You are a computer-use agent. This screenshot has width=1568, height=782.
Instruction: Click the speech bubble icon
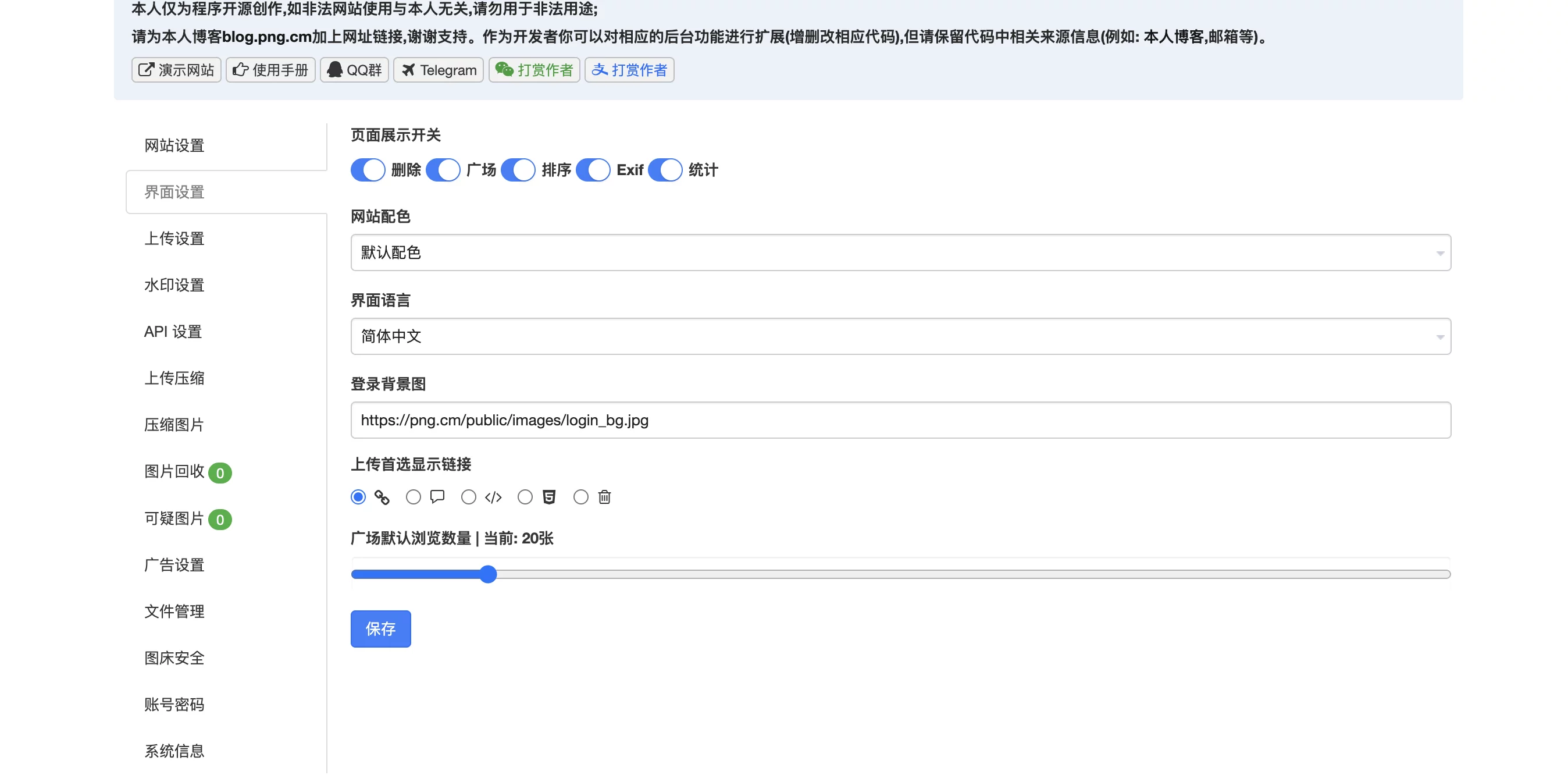pos(437,497)
